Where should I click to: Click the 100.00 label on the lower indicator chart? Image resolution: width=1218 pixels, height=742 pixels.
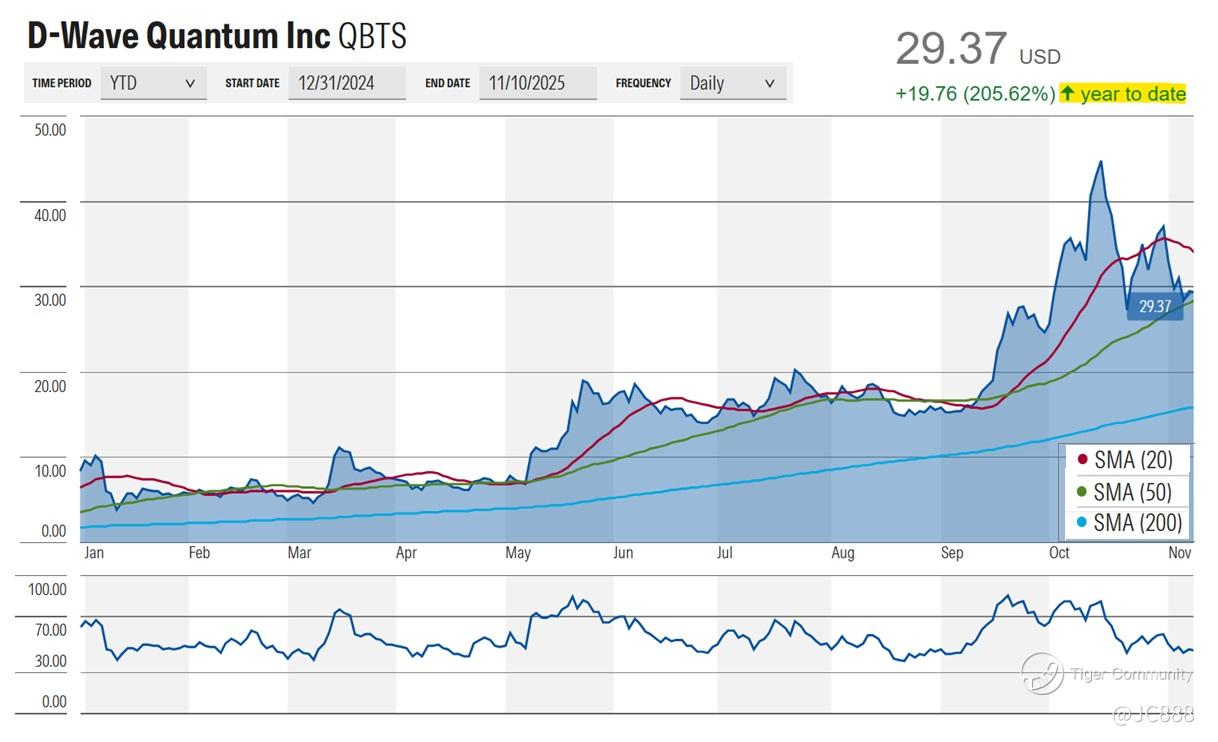[47, 590]
